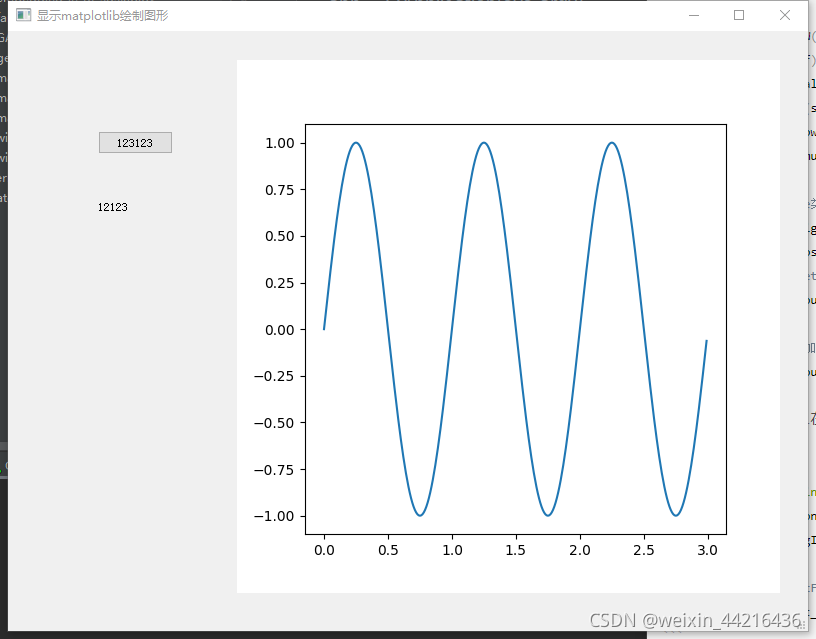Click y-axis tick label −1.00
This screenshot has height=639, width=816.
point(274,516)
